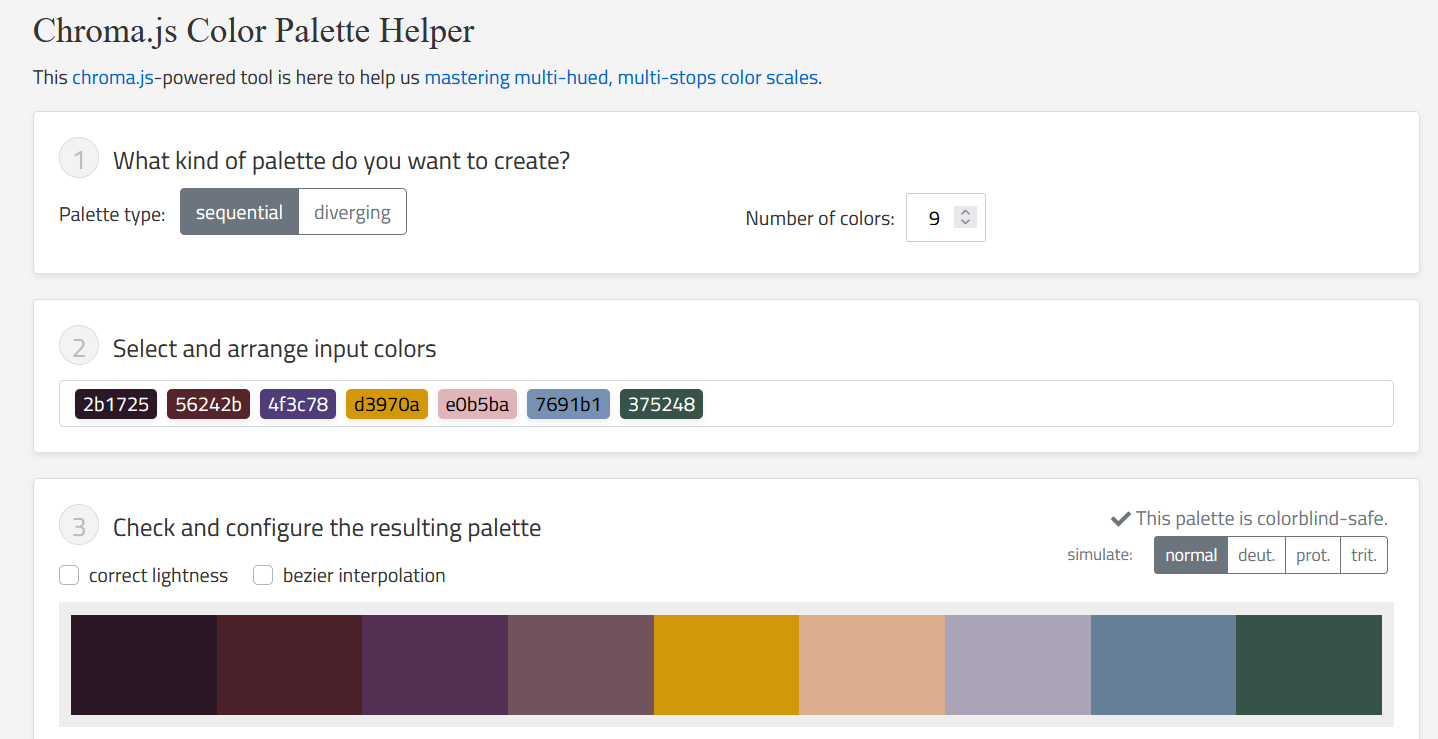Simulate deuteranopia with deut. button

[1256, 555]
